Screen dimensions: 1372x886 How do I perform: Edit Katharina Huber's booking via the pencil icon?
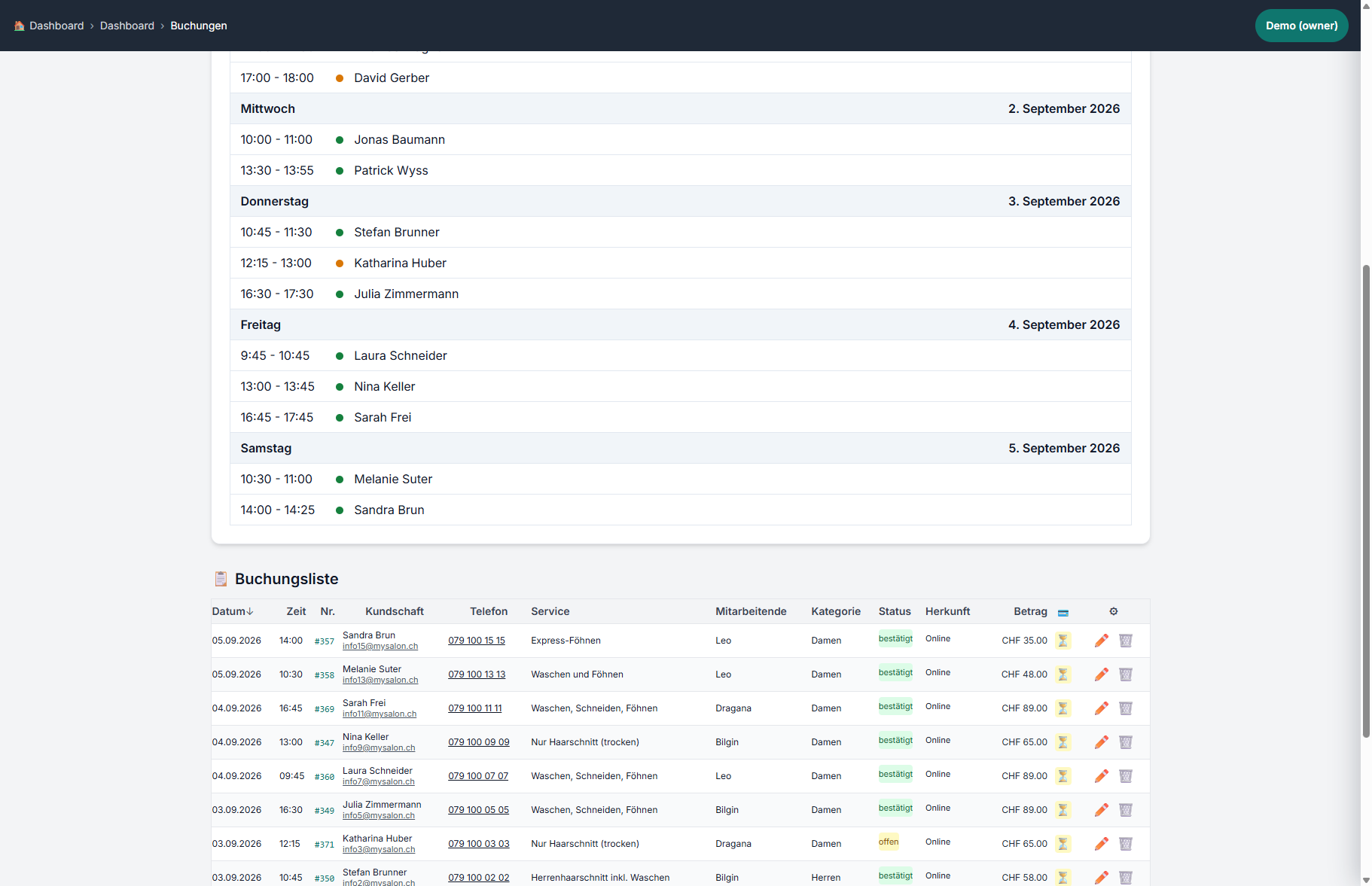pos(1101,844)
